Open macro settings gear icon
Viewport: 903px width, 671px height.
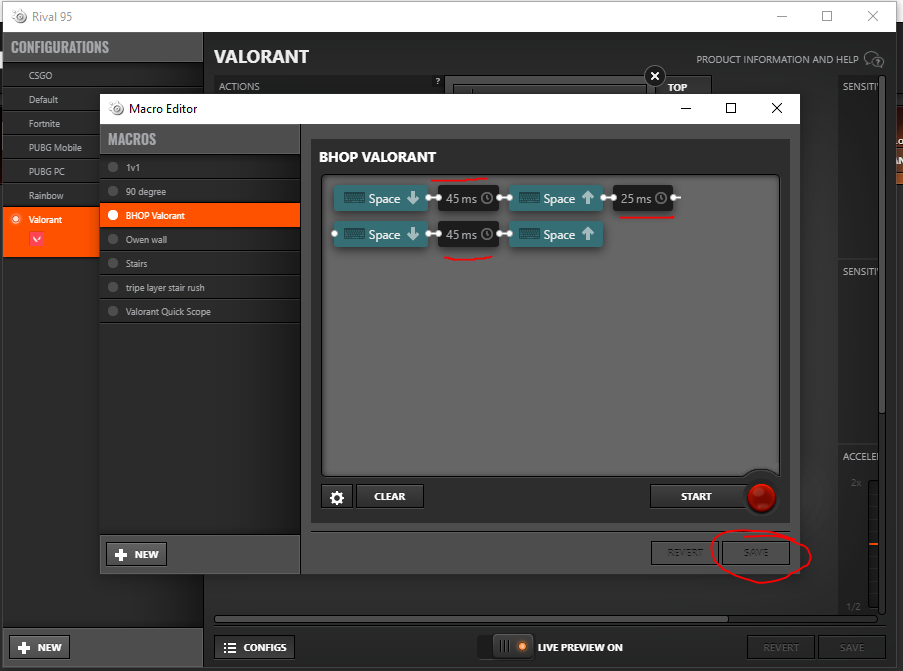[337, 497]
